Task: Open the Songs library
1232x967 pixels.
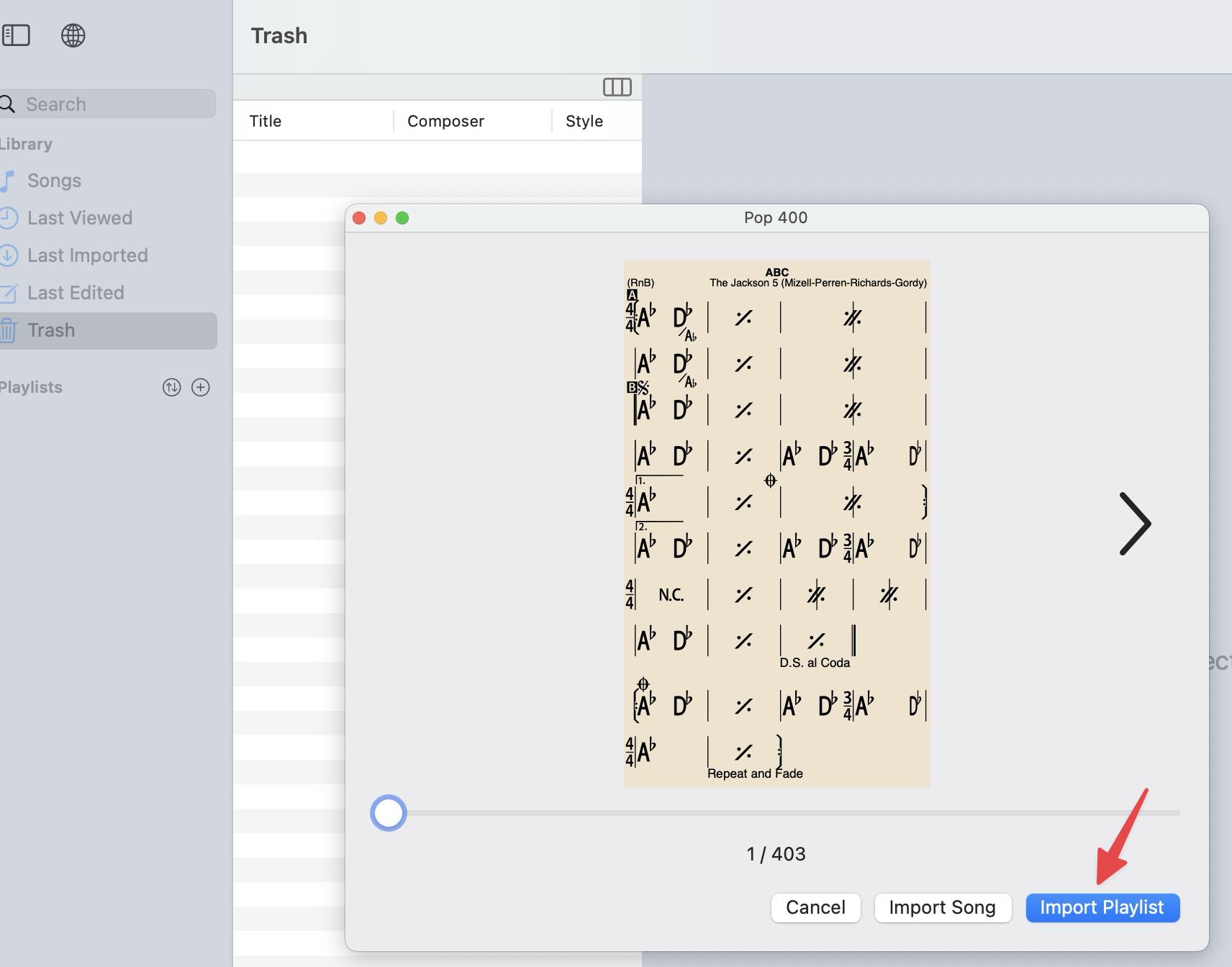Action: point(54,181)
